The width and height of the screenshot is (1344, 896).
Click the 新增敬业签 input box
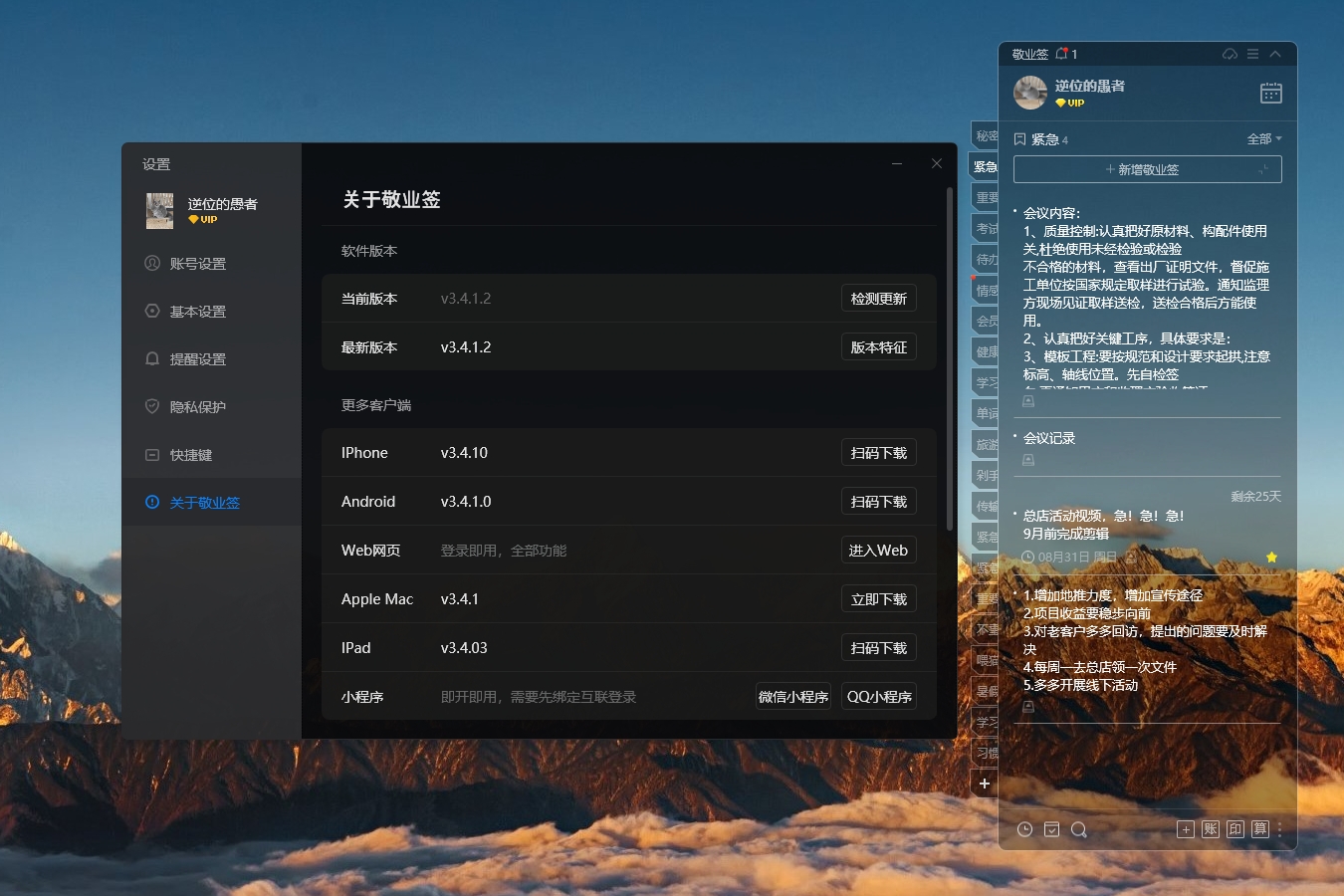pos(1148,169)
